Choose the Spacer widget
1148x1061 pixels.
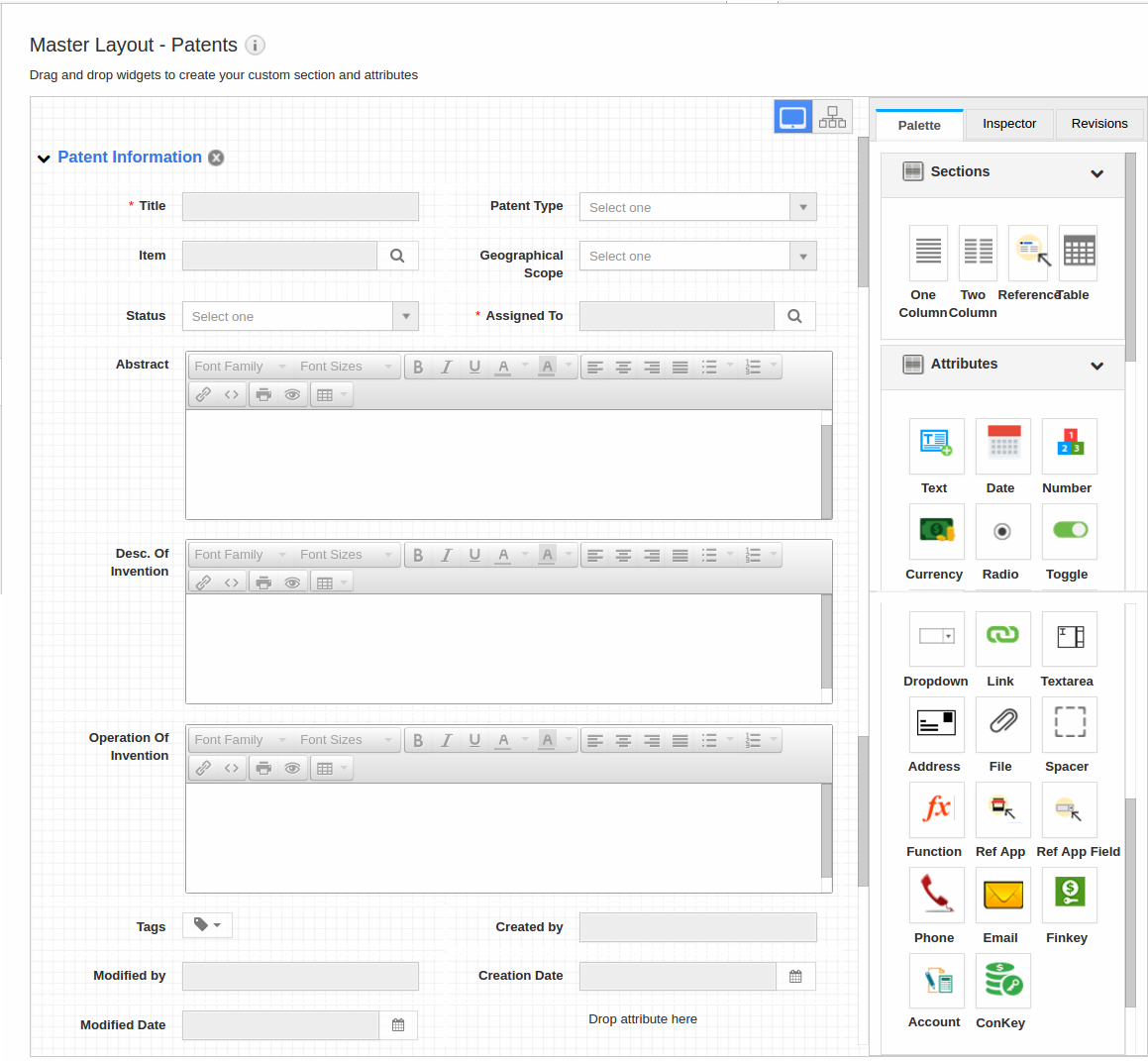pyautogui.click(x=1069, y=724)
